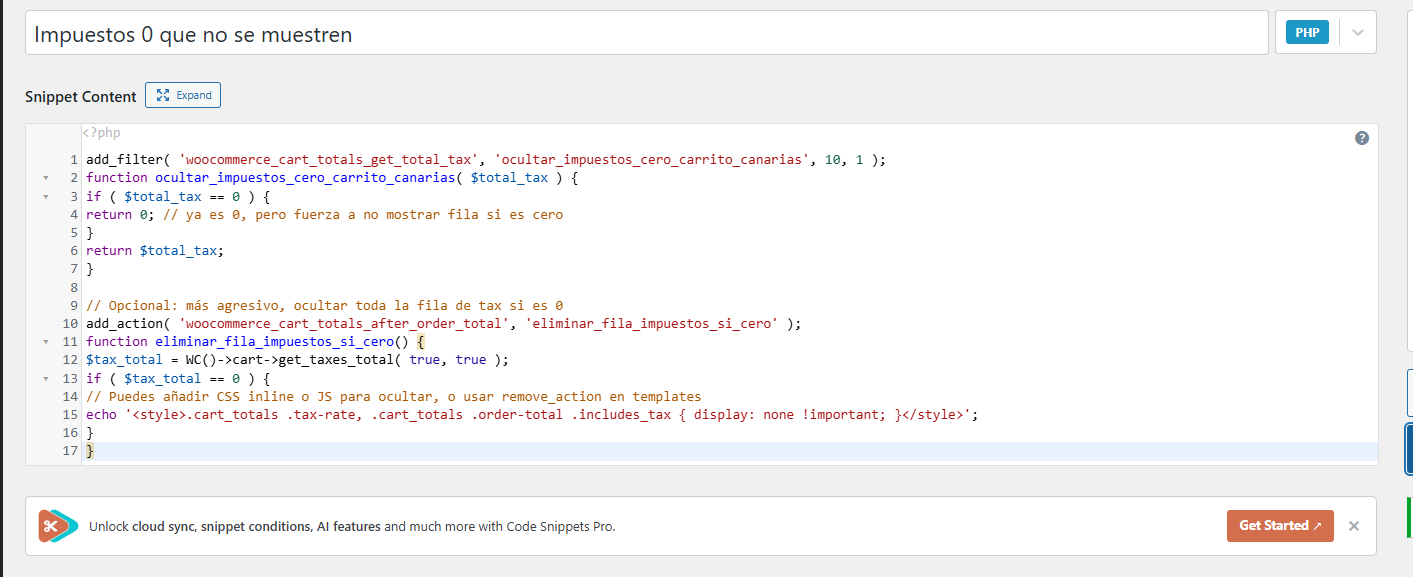This screenshot has width=1413, height=577.
Task: Expand the snippet editor with Expand button
Action: pos(183,96)
